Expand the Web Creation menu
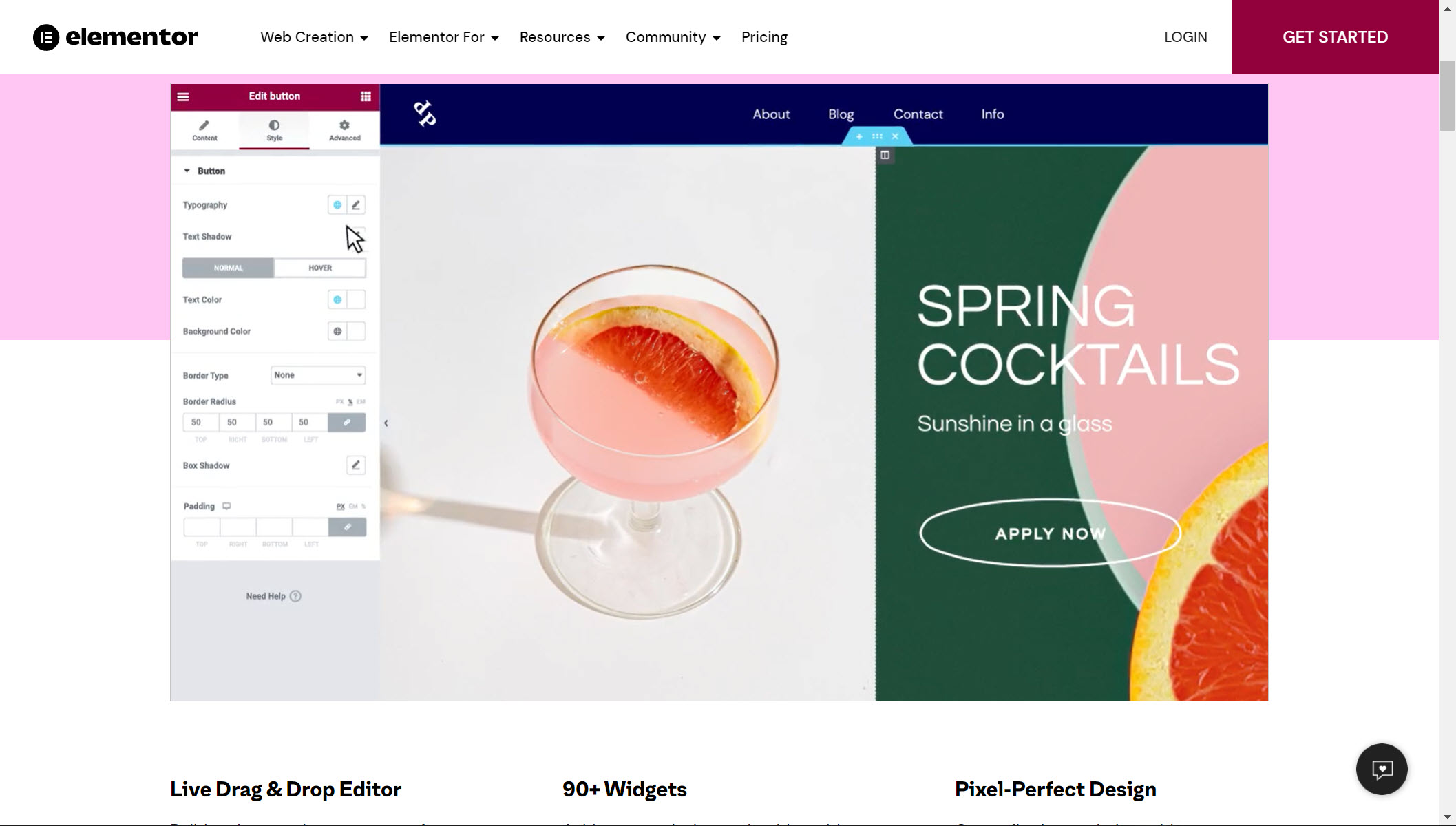The image size is (1456, 826). tap(314, 37)
